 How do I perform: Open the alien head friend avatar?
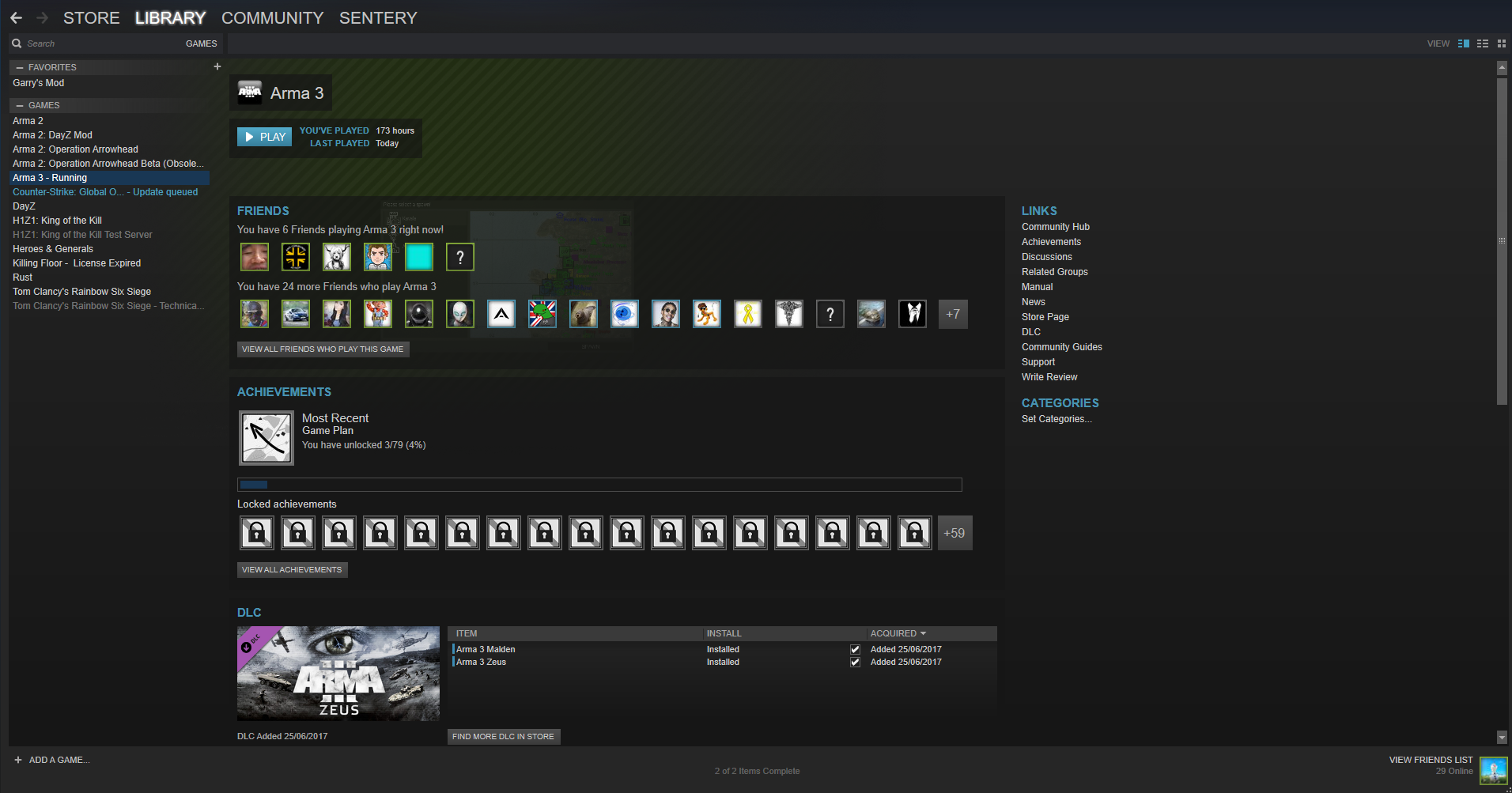[x=460, y=314]
